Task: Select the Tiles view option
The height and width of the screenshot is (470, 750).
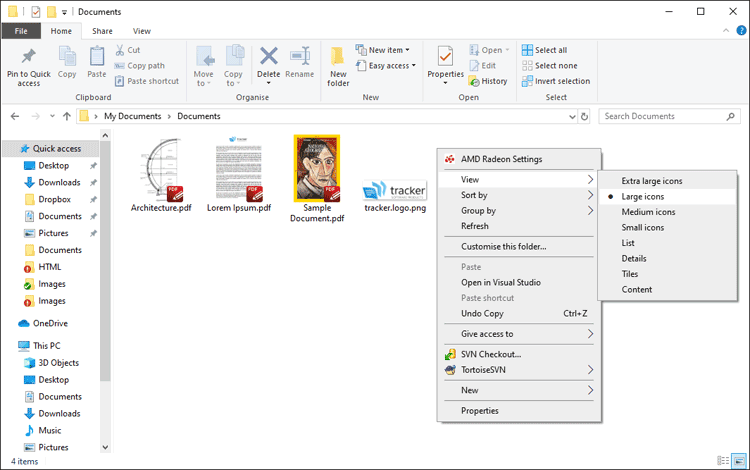Action: coord(667,274)
